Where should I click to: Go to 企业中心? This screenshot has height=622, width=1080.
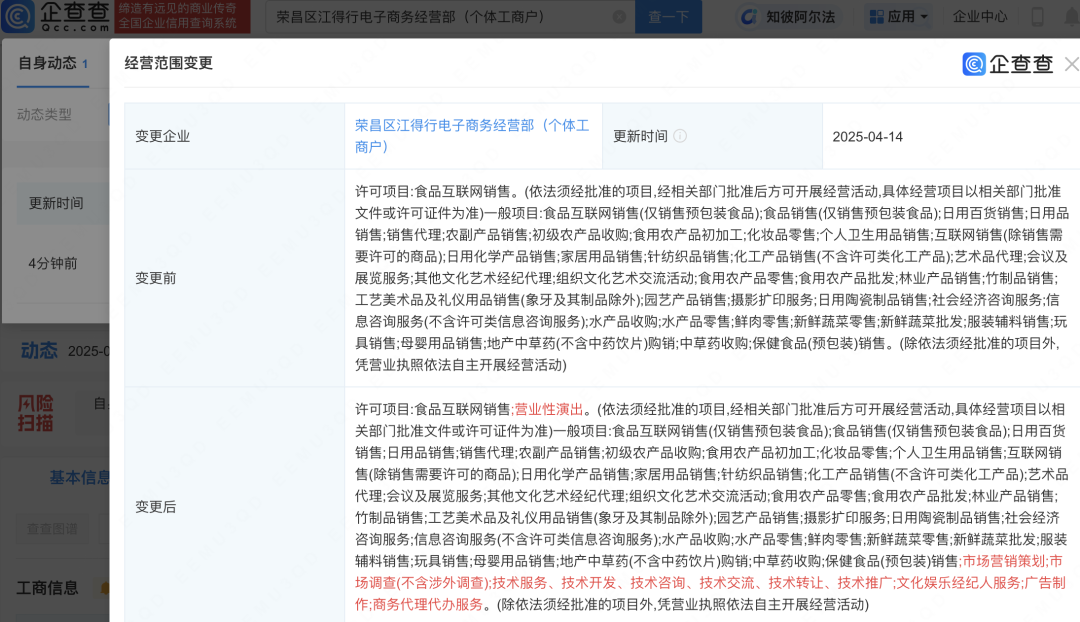pyautogui.click(x=979, y=17)
